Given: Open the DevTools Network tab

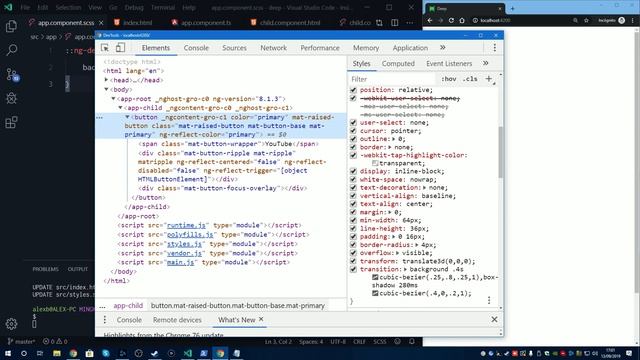Looking at the screenshot, I should tap(273, 48).
